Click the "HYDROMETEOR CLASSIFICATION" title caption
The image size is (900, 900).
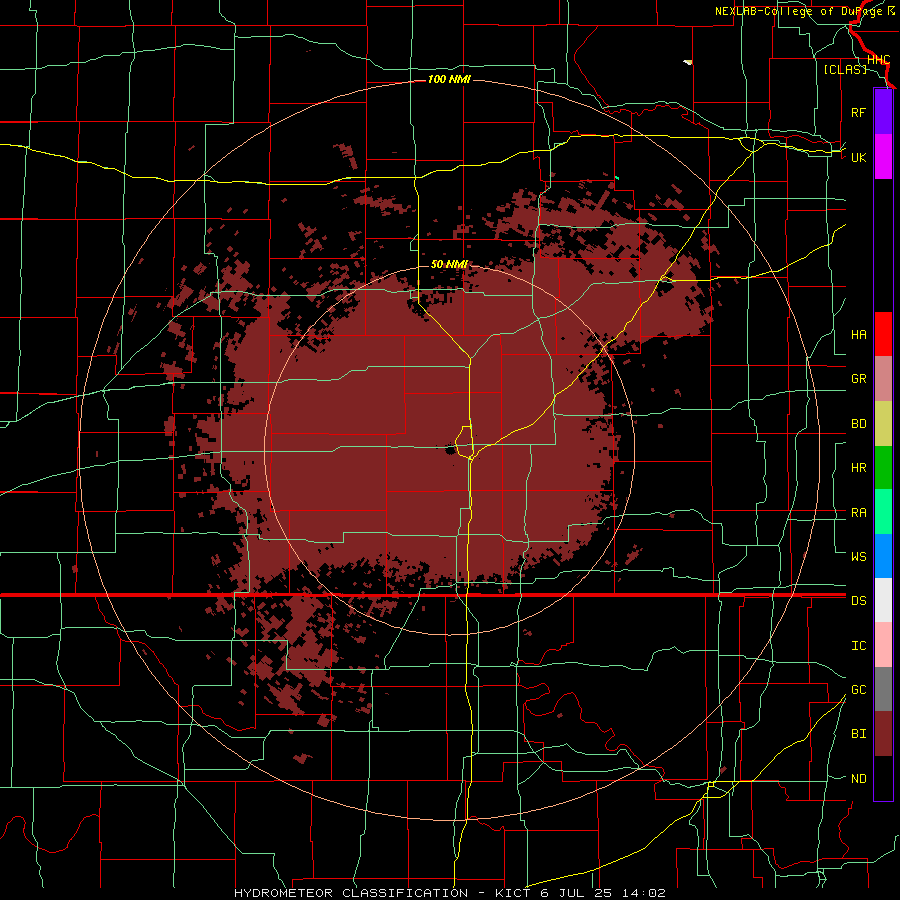pos(351,893)
